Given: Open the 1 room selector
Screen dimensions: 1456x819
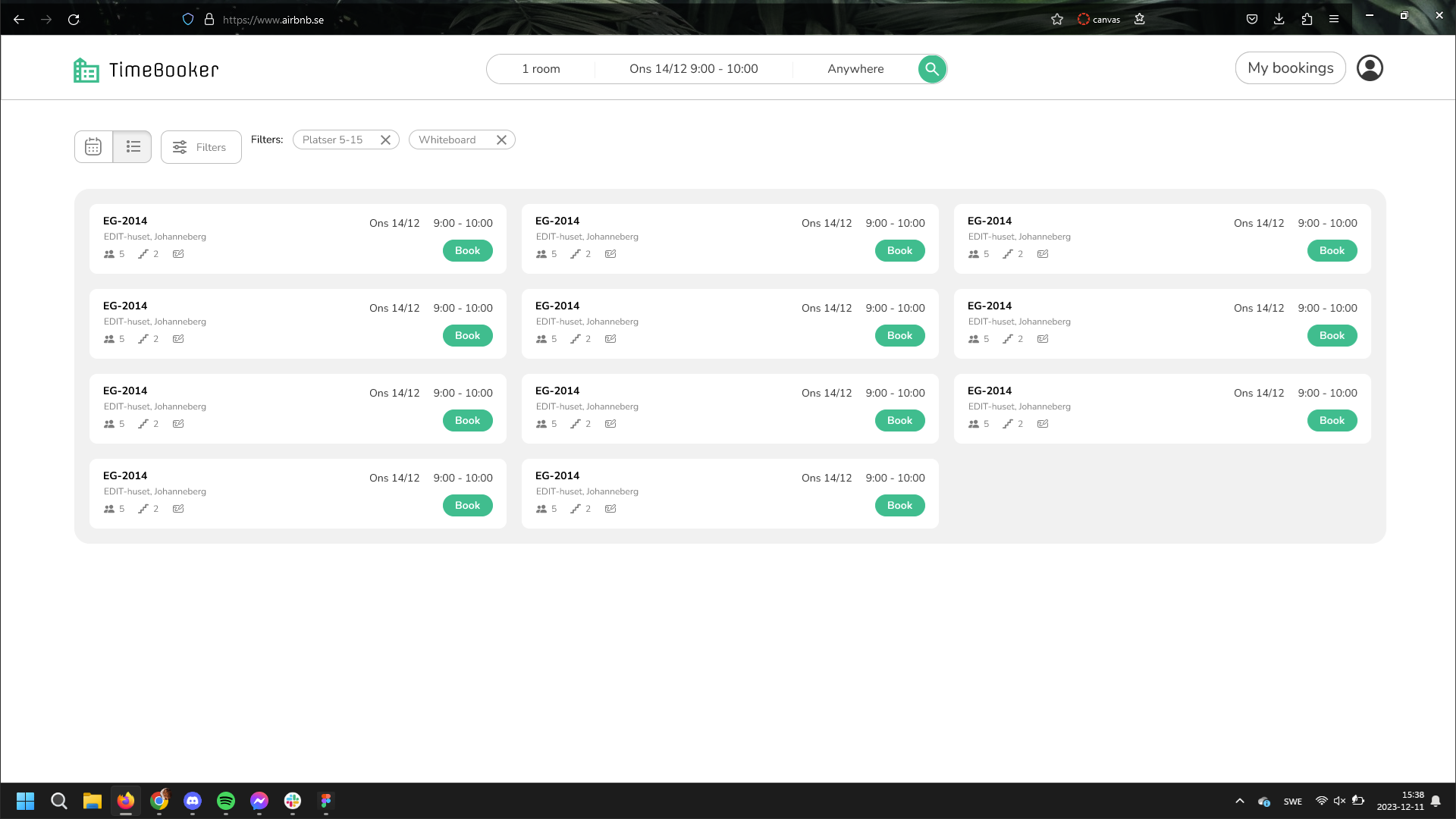Looking at the screenshot, I should [541, 69].
